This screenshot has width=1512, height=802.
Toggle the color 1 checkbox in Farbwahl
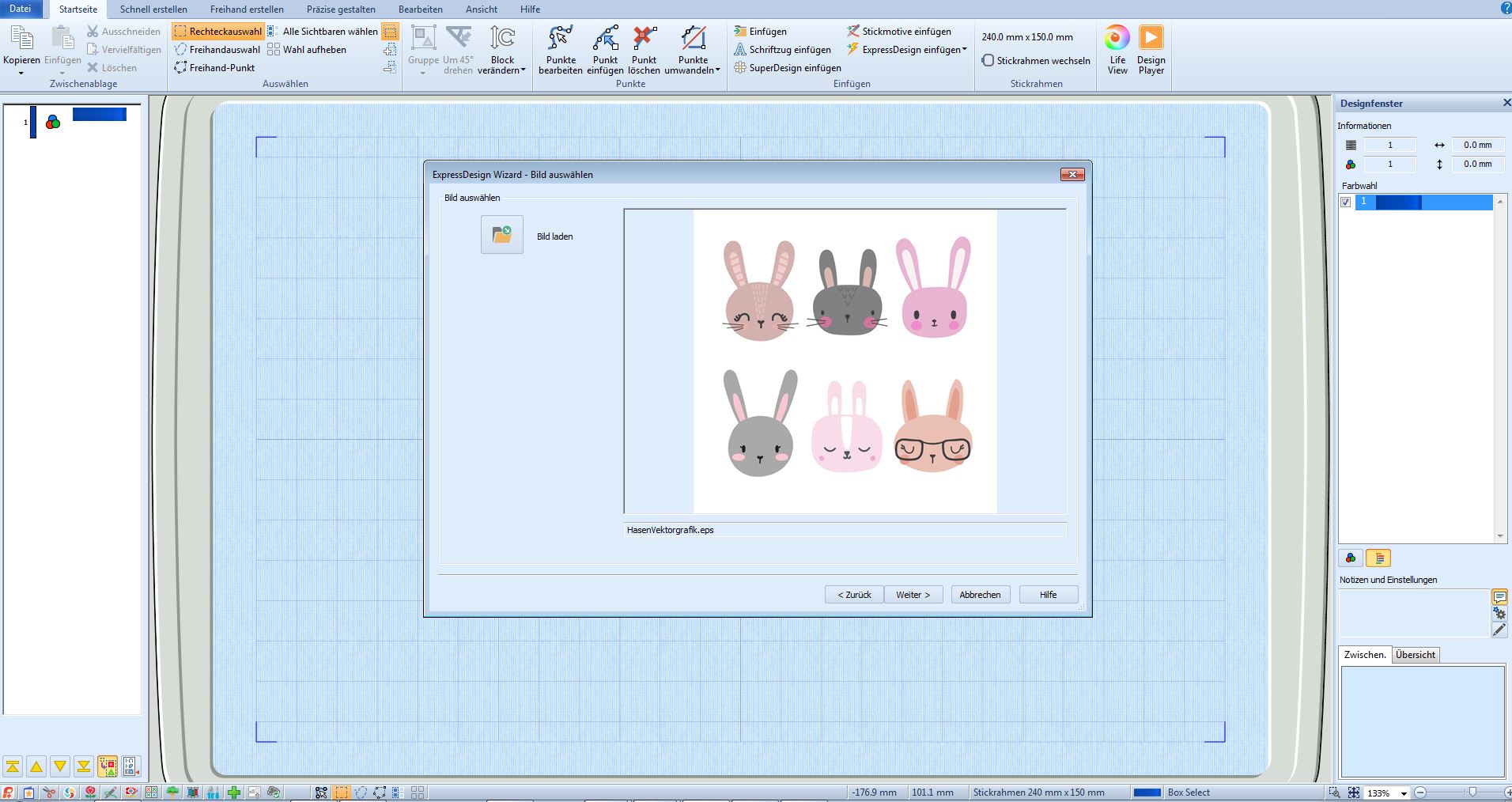1346,202
